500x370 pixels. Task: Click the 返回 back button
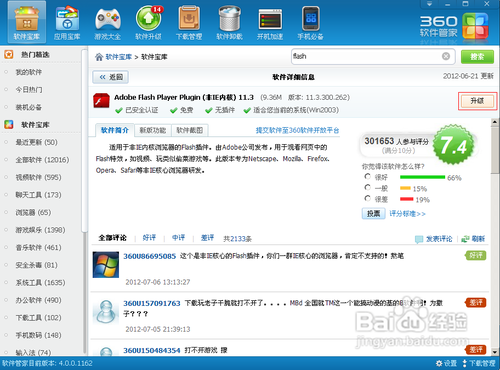(x=111, y=77)
